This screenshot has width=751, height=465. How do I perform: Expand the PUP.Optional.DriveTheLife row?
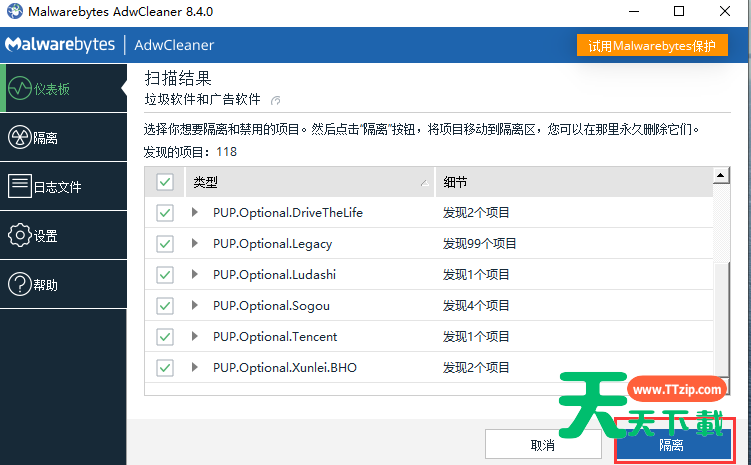click(194, 212)
